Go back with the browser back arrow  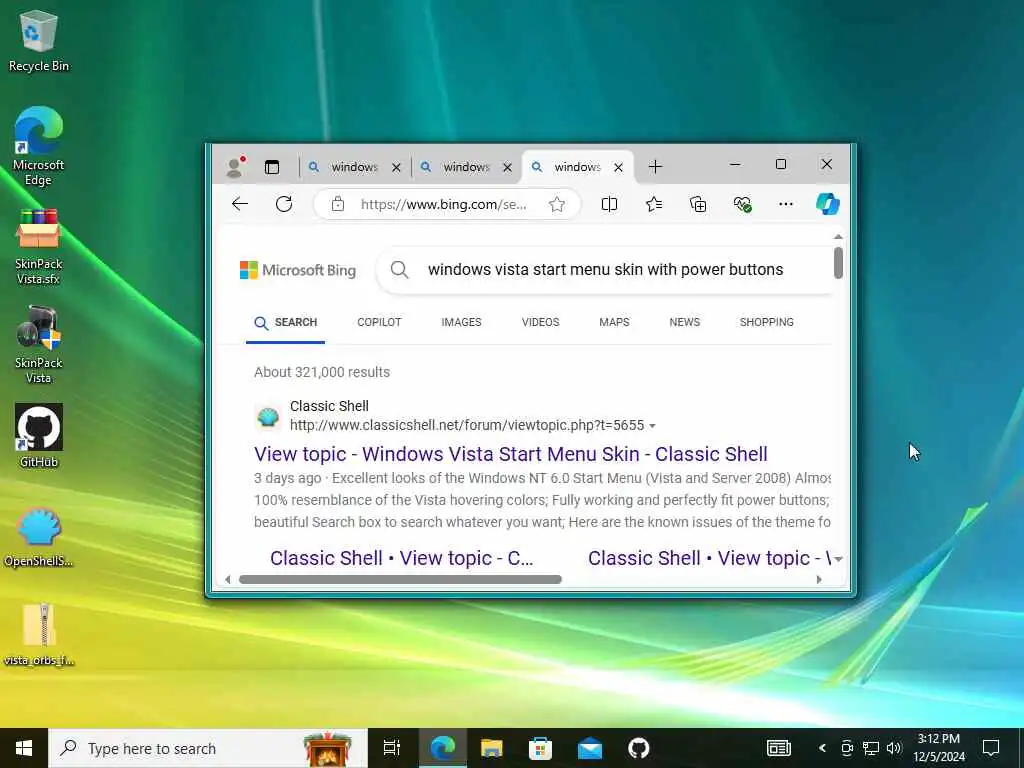[x=240, y=204]
